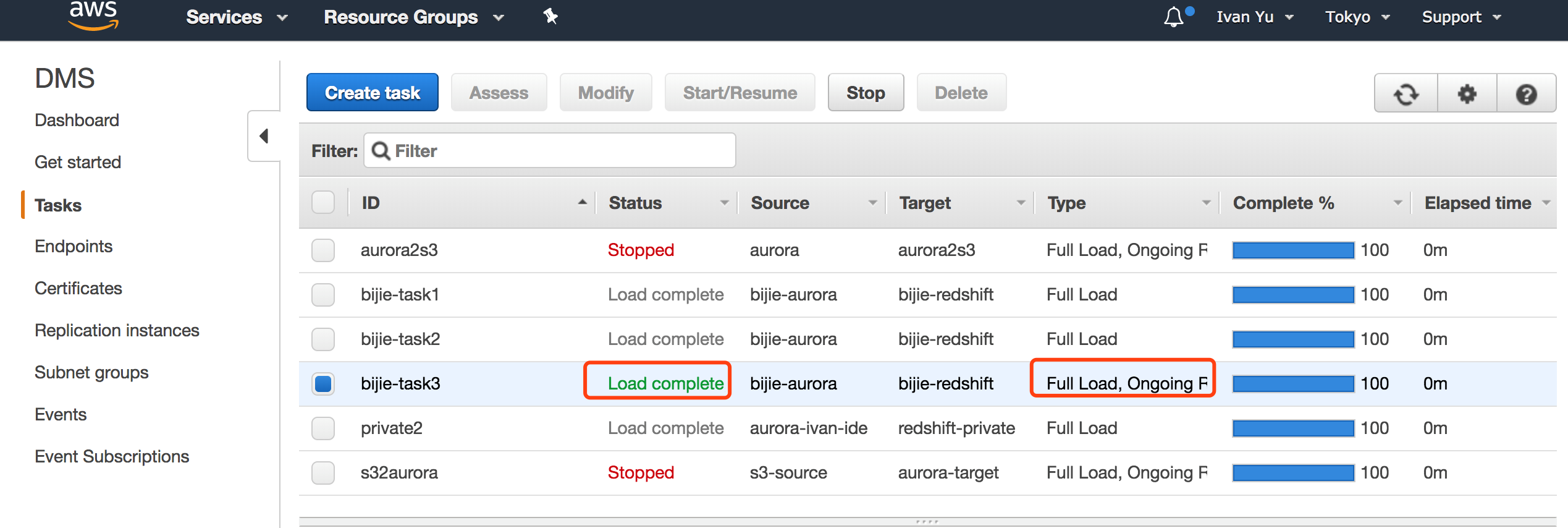
Task: Stop the selected task
Action: coord(866,93)
